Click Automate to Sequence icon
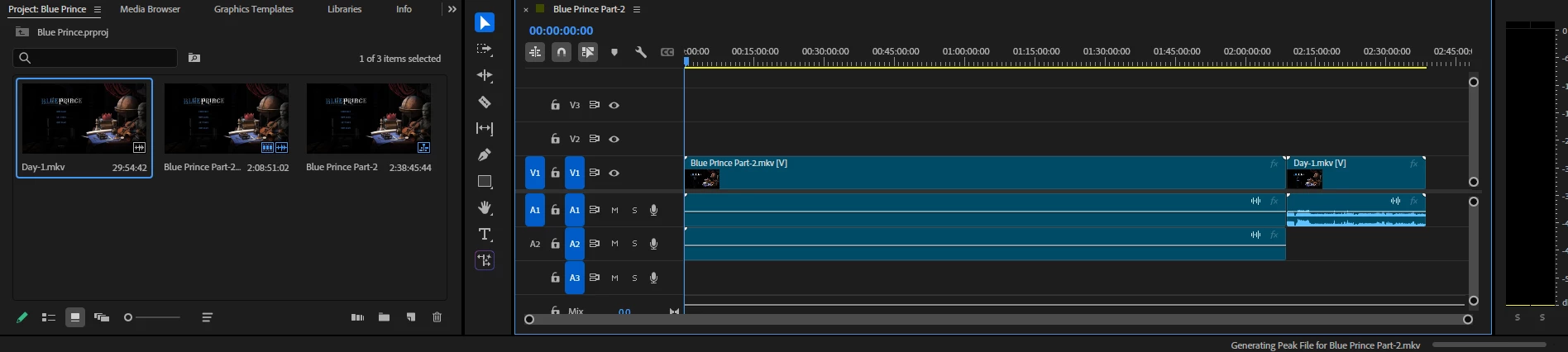 coord(357,317)
